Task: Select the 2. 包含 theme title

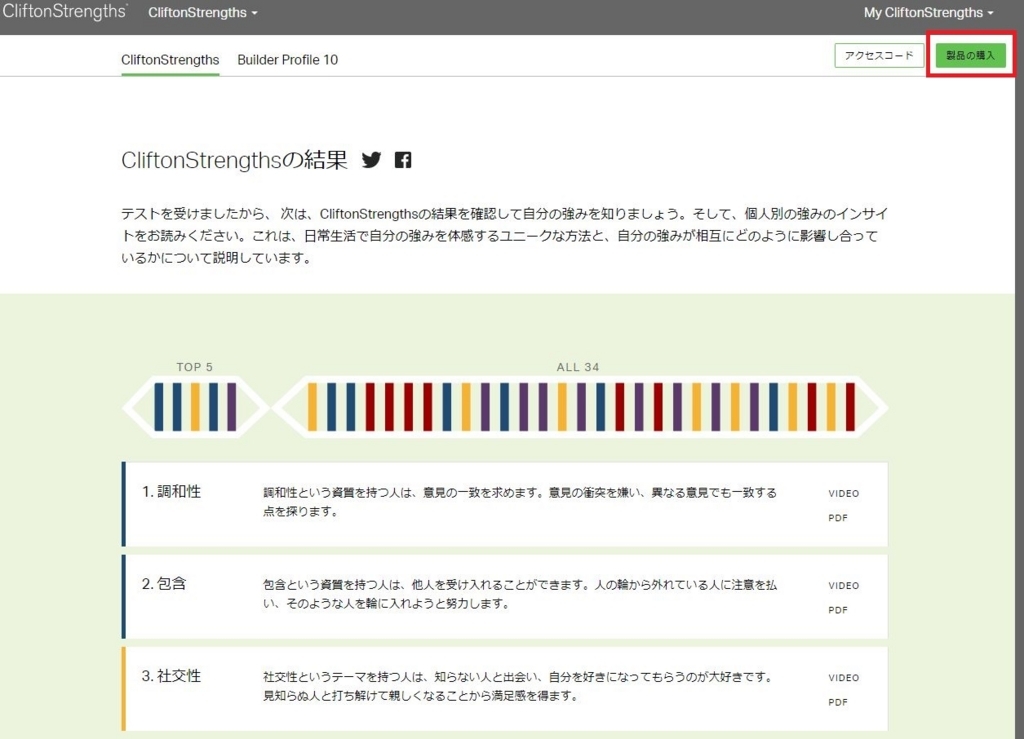Action: pyautogui.click(x=164, y=584)
